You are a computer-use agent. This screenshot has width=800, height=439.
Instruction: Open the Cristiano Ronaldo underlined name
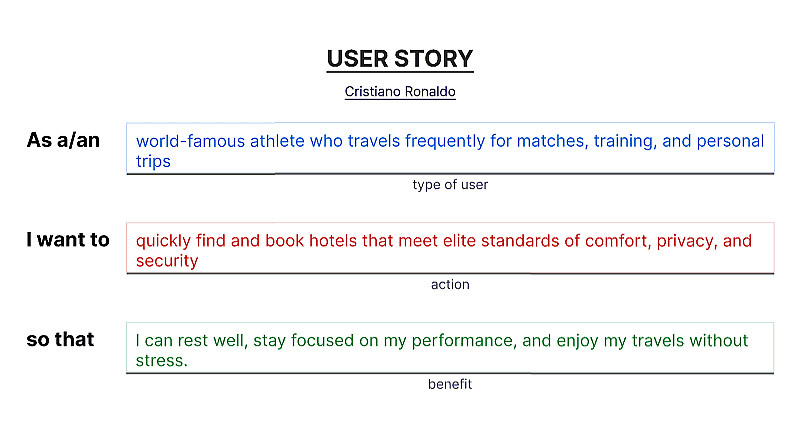tap(400, 91)
